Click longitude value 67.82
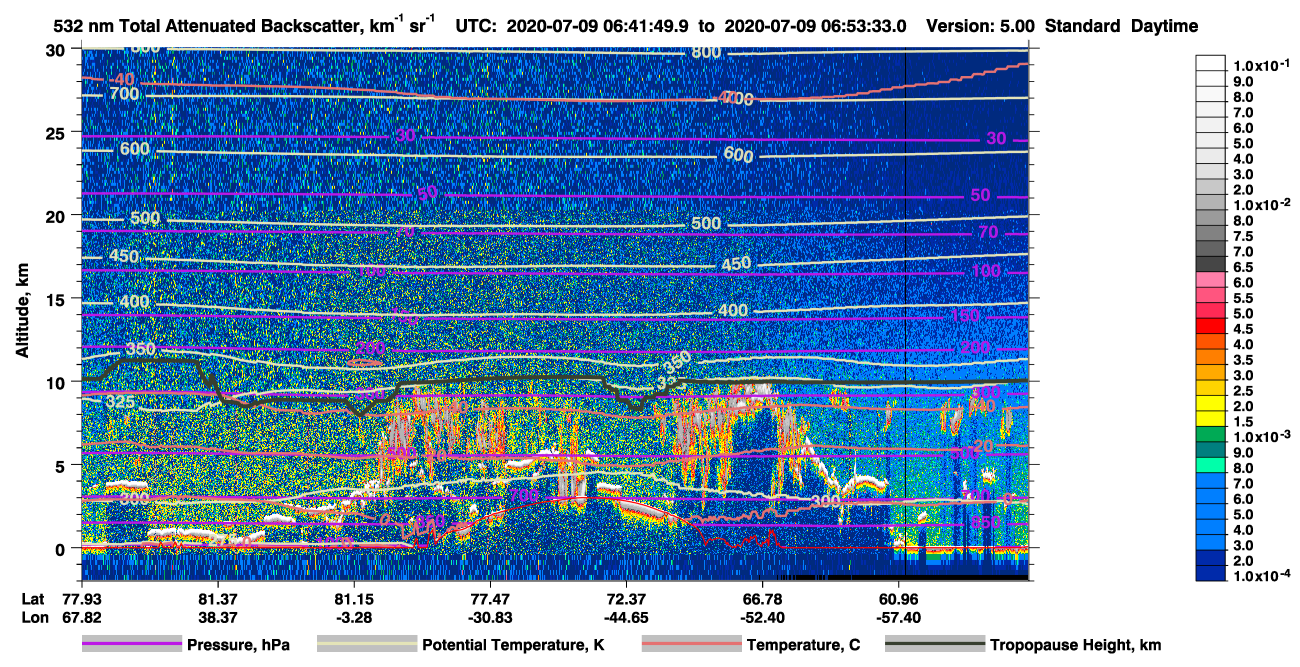The height and width of the screenshot is (667, 1300). [x=81, y=618]
